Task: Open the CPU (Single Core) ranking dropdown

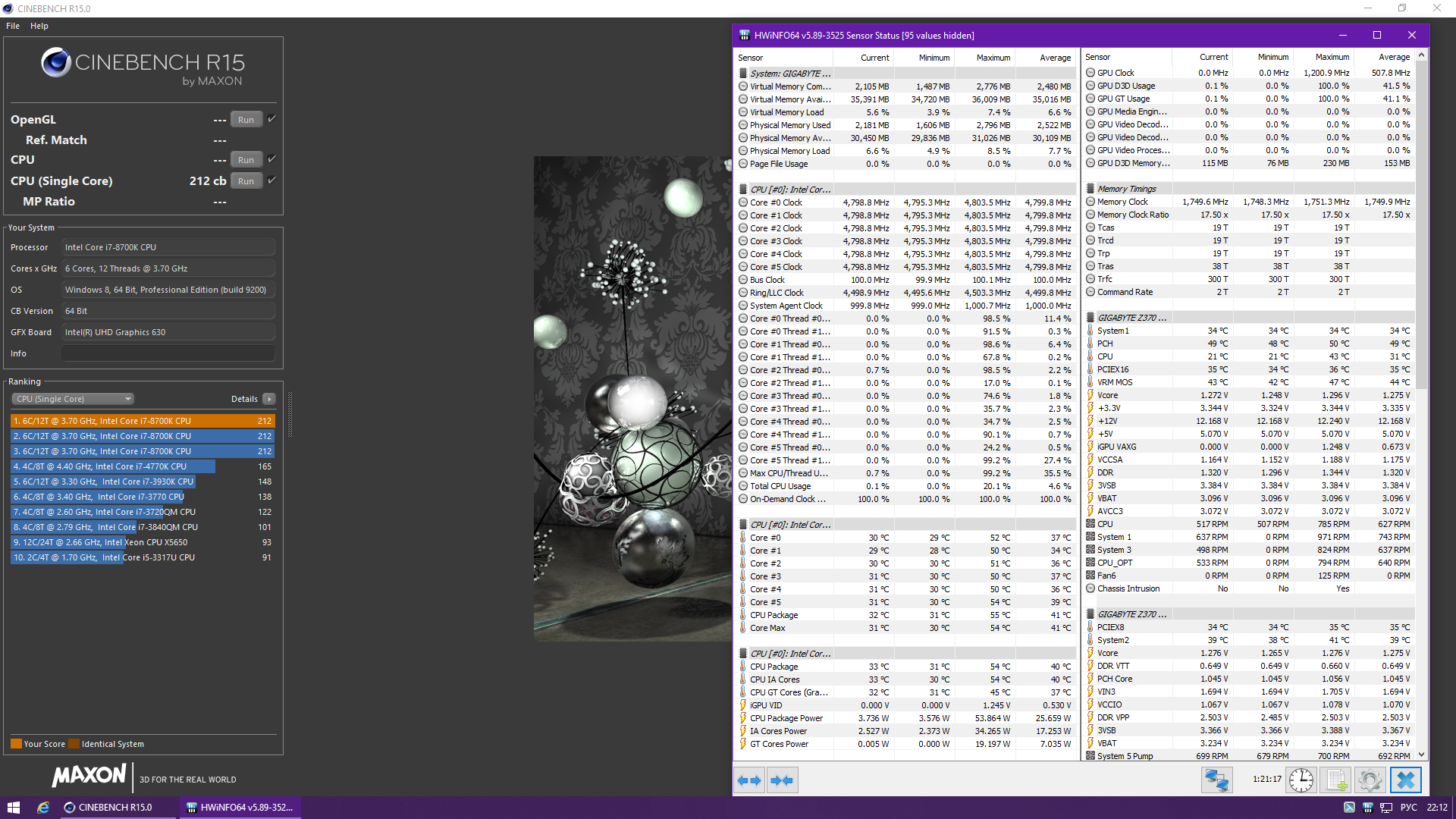Action: tap(73, 399)
